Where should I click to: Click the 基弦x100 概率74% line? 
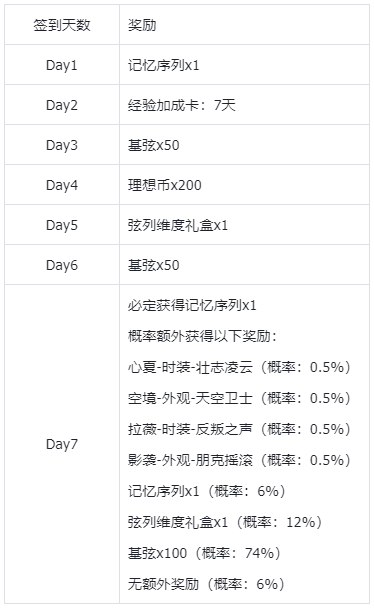(x=204, y=553)
